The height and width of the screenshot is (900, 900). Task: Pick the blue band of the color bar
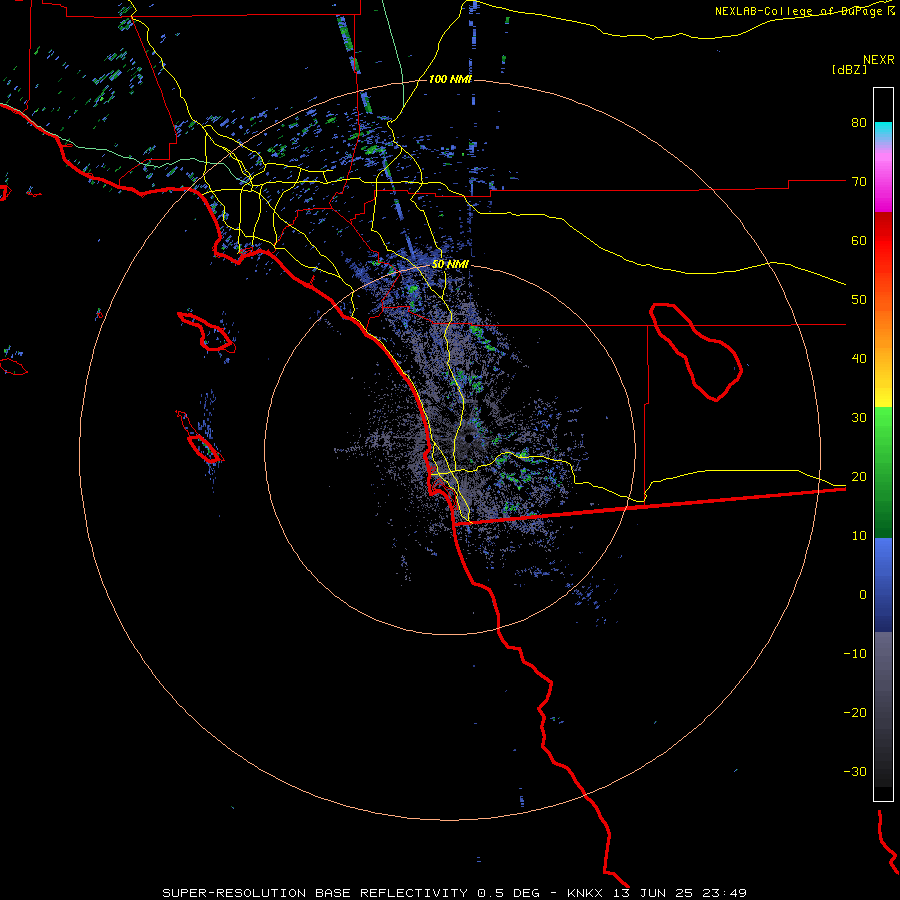click(883, 585)
